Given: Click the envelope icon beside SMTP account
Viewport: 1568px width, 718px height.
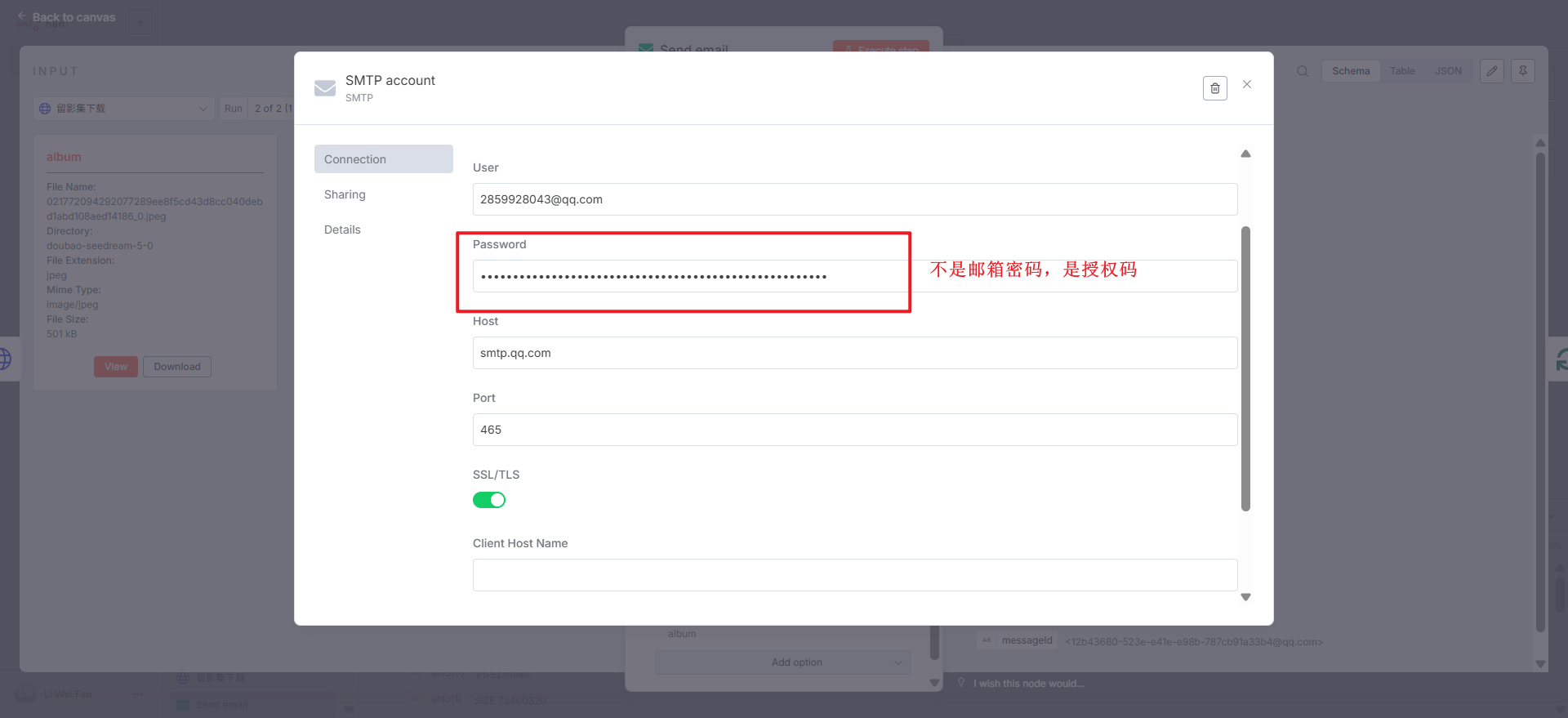Looking at the screenshot, I should click(x=325, y=88).
